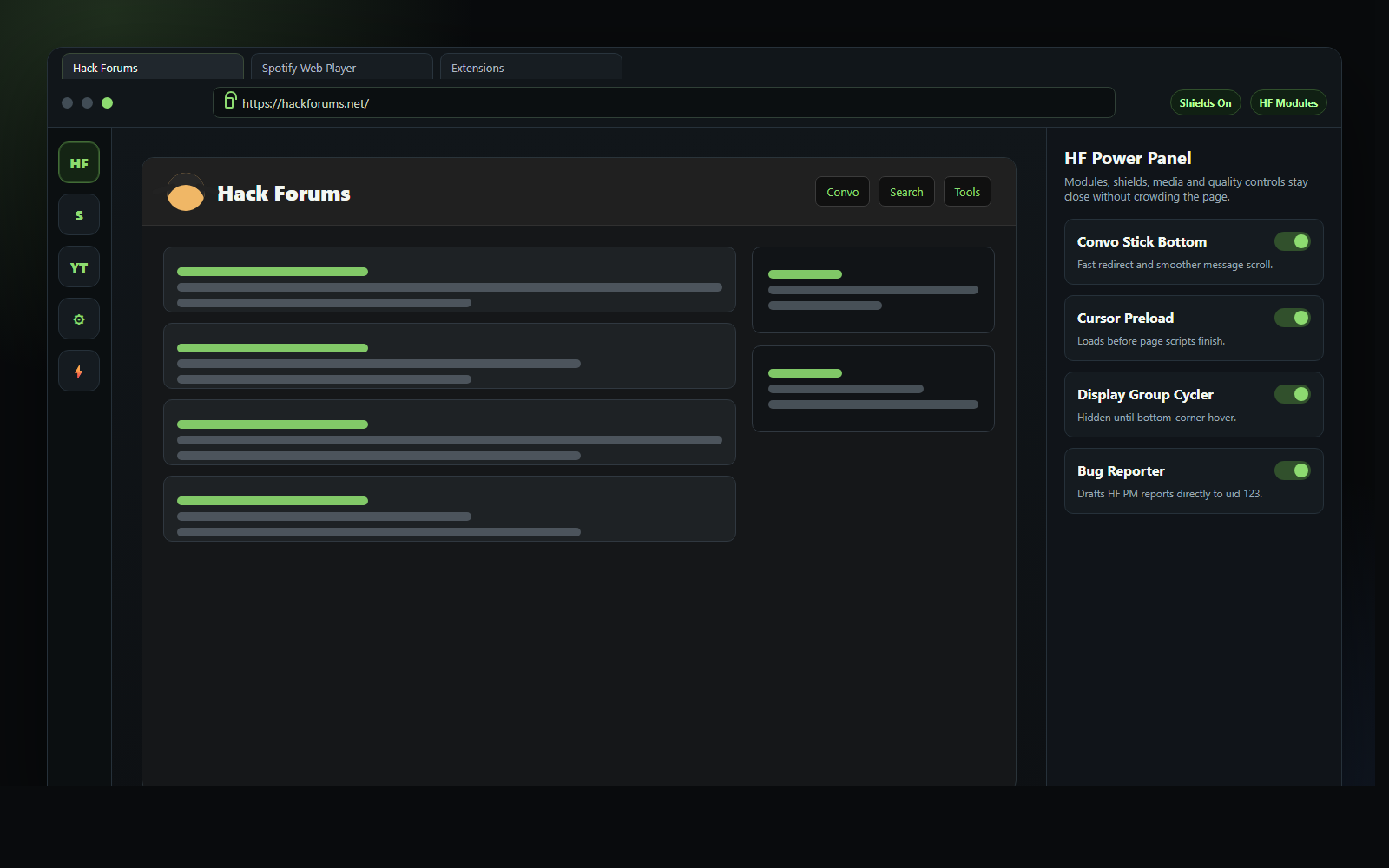This screenshot has width=1389, height=868.
Task: Click the "Display Group Cycler" module title
Action: click(1145, 394)
